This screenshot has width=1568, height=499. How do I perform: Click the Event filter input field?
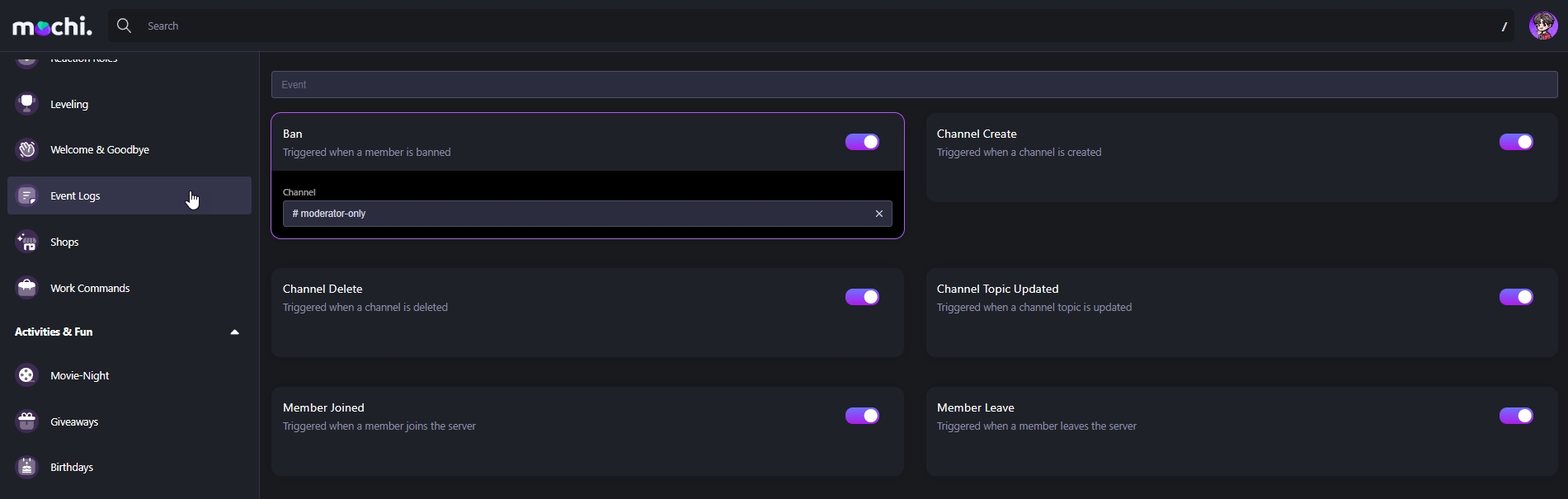point(914,85)
